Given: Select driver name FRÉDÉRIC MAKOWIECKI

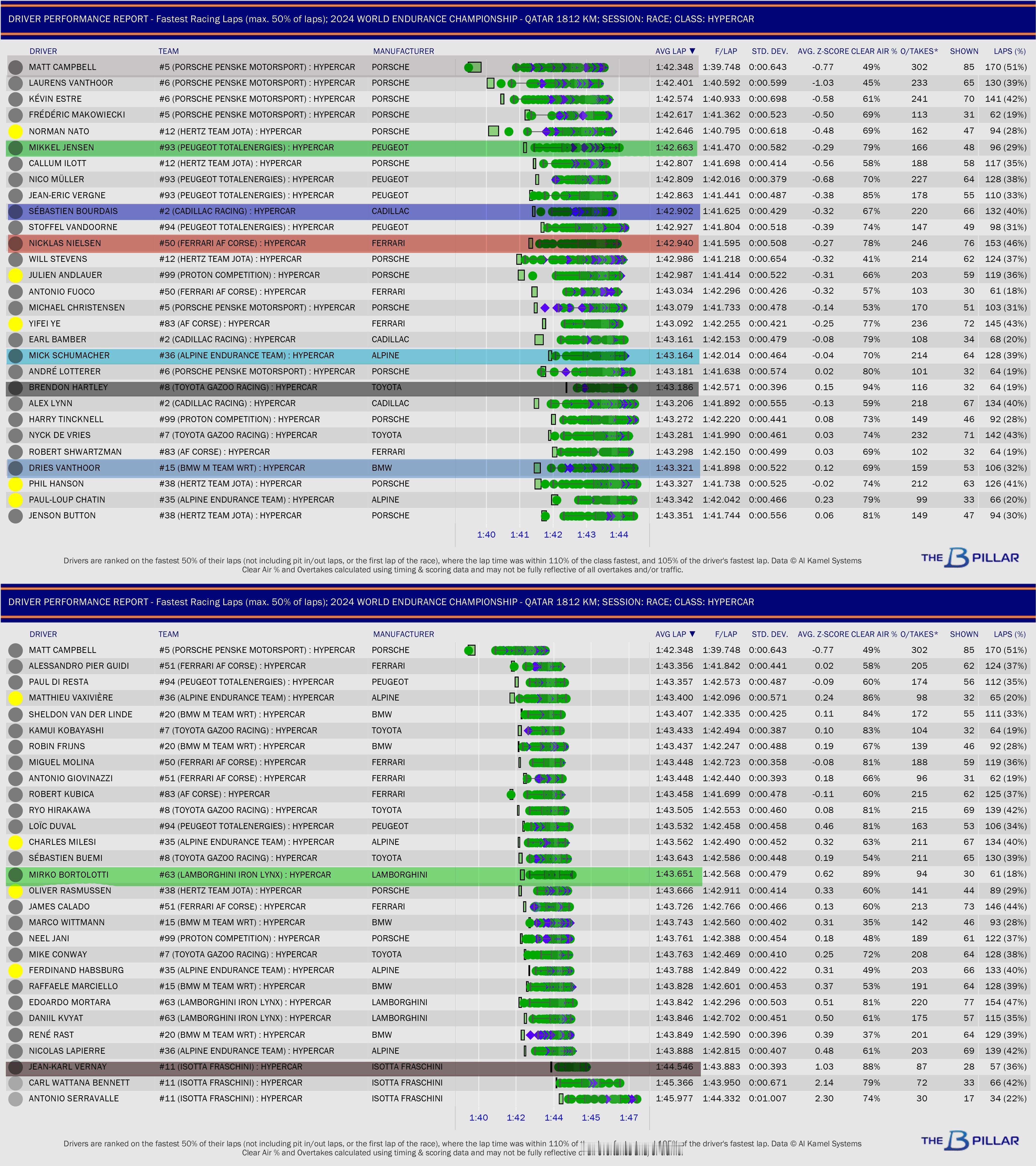Looking at the screenshot, I should [x=77, y=115].
